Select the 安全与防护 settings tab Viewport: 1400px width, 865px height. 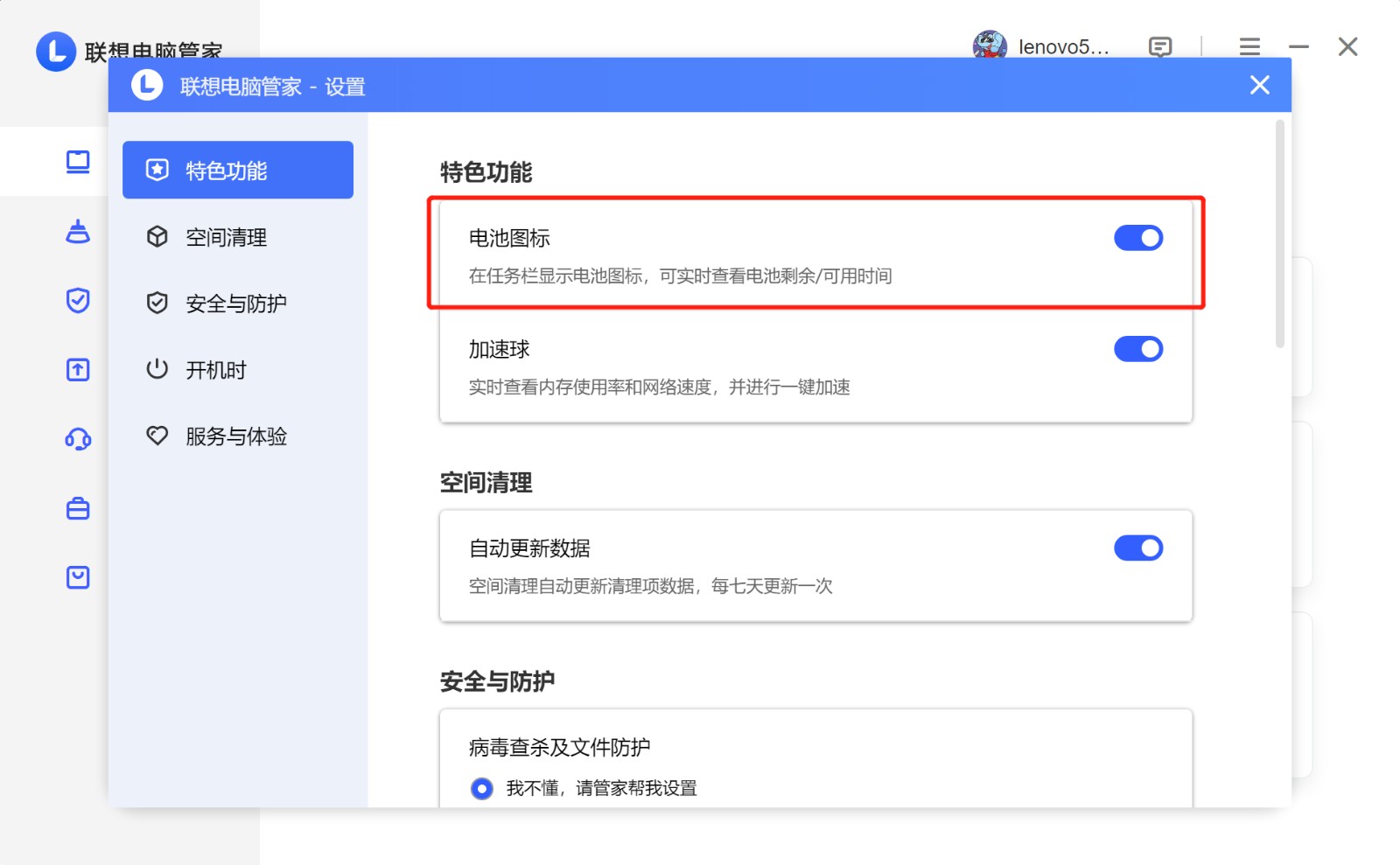click(x=238, y=303)
